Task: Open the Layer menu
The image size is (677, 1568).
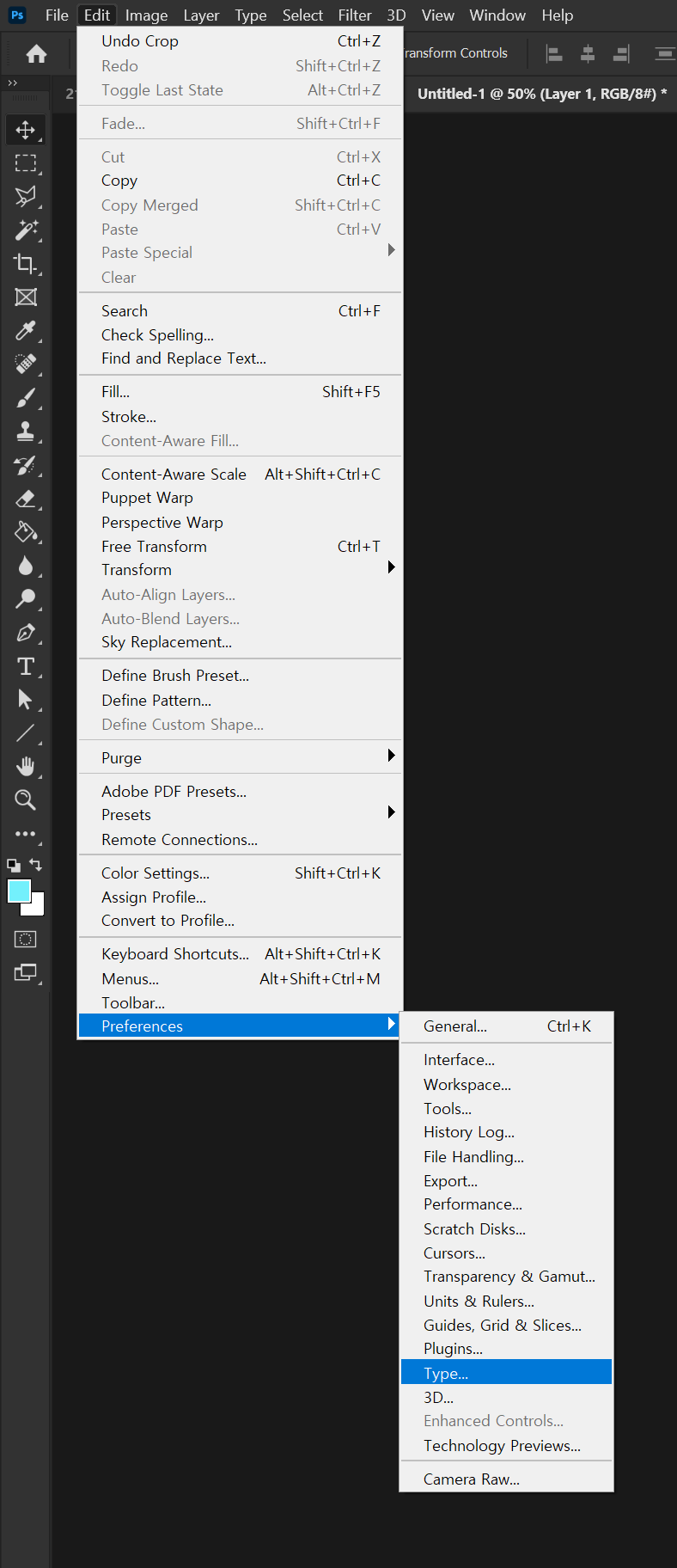Action: [201, 15]
